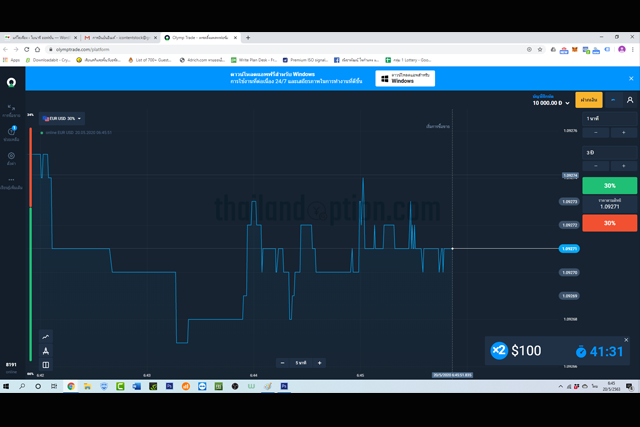This screenshot has width=640, height=427.
Task: Open Chrome three-dot menu
Action: tap(633, 49)
